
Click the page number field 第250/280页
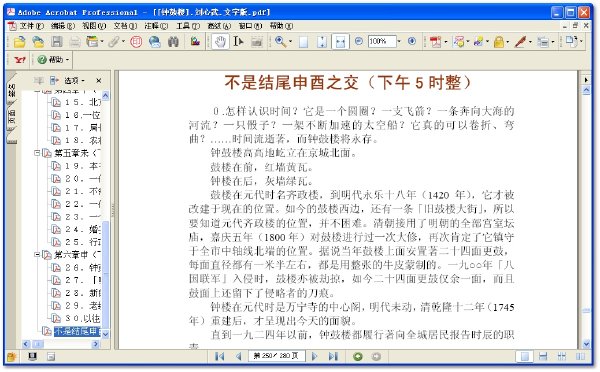pyautogui.click(x=276, y=356)
